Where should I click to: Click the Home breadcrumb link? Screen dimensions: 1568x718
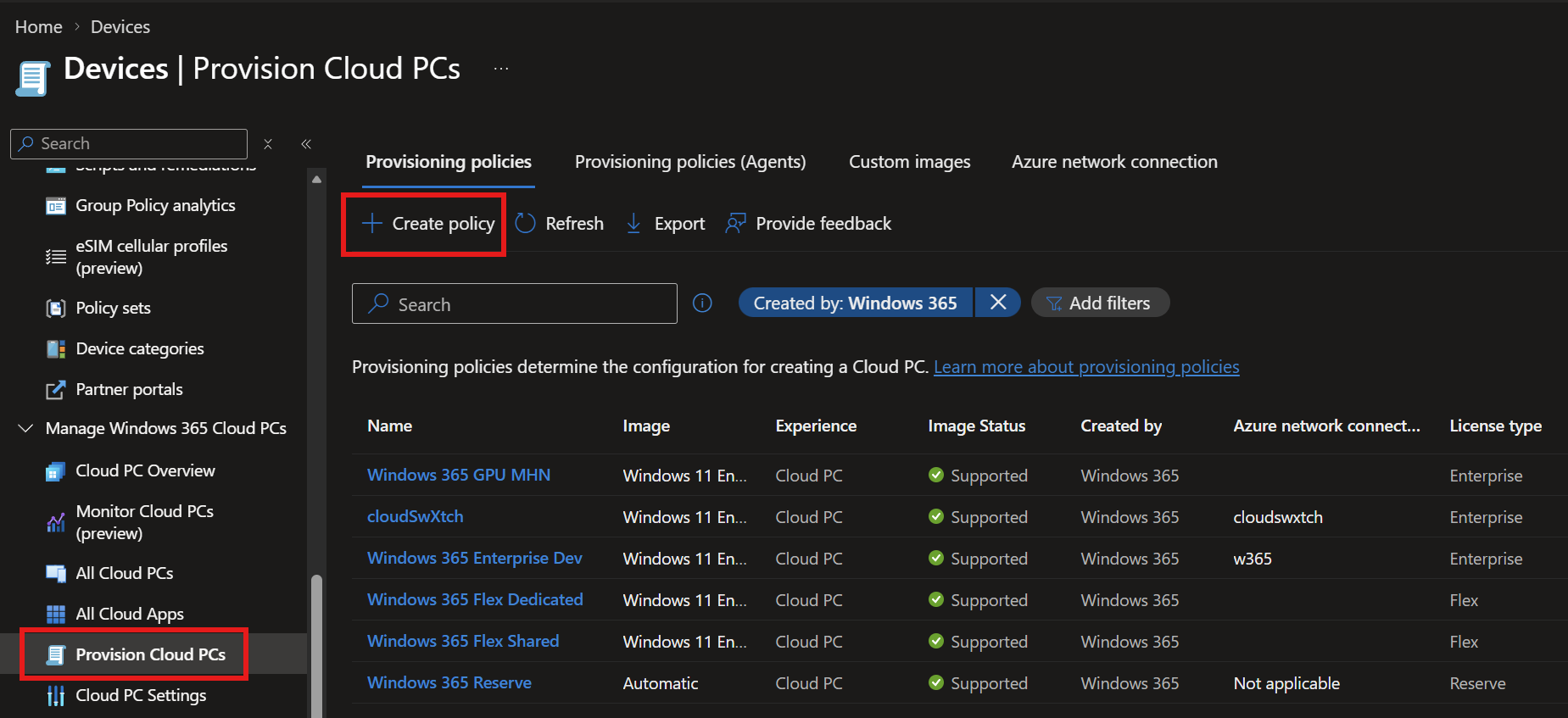point(39,27)
